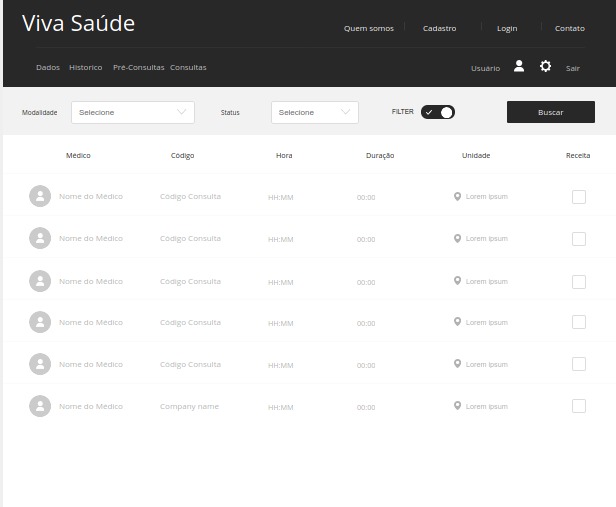Check the Receita box in the Company name row
The image size is (616, 507).
pyautogui.click(x=579, y=406)
